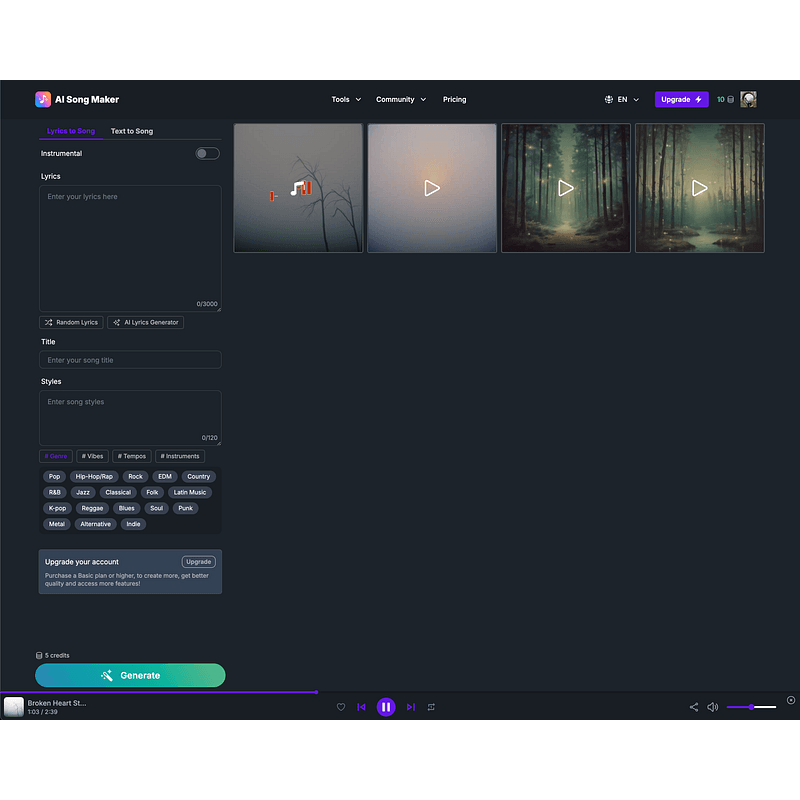This screenshot has width=800, height=800.
Task: Add the Hip-Hop/Rap genre tag
Action: (x=94, y=477)
